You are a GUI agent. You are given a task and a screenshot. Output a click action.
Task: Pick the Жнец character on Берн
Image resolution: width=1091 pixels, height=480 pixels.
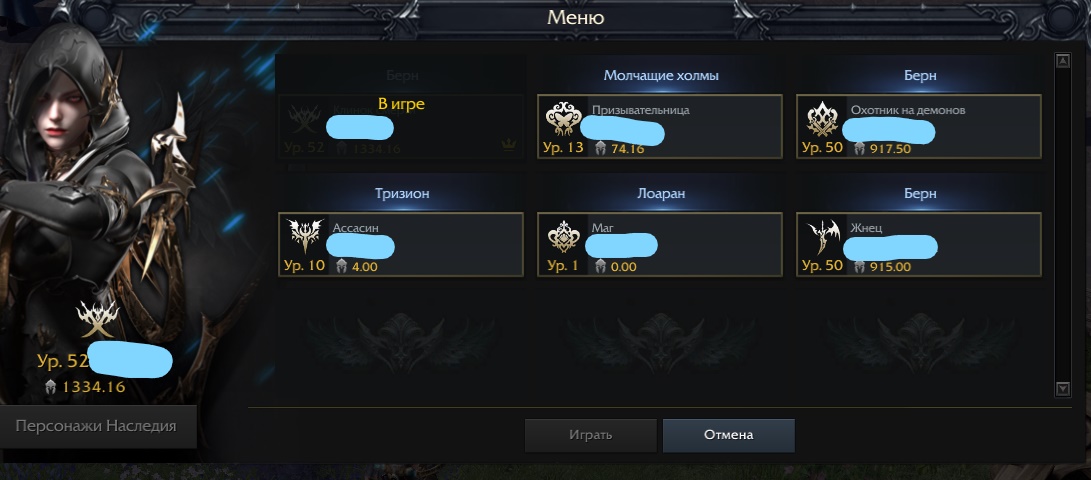(x=918, y=244)
